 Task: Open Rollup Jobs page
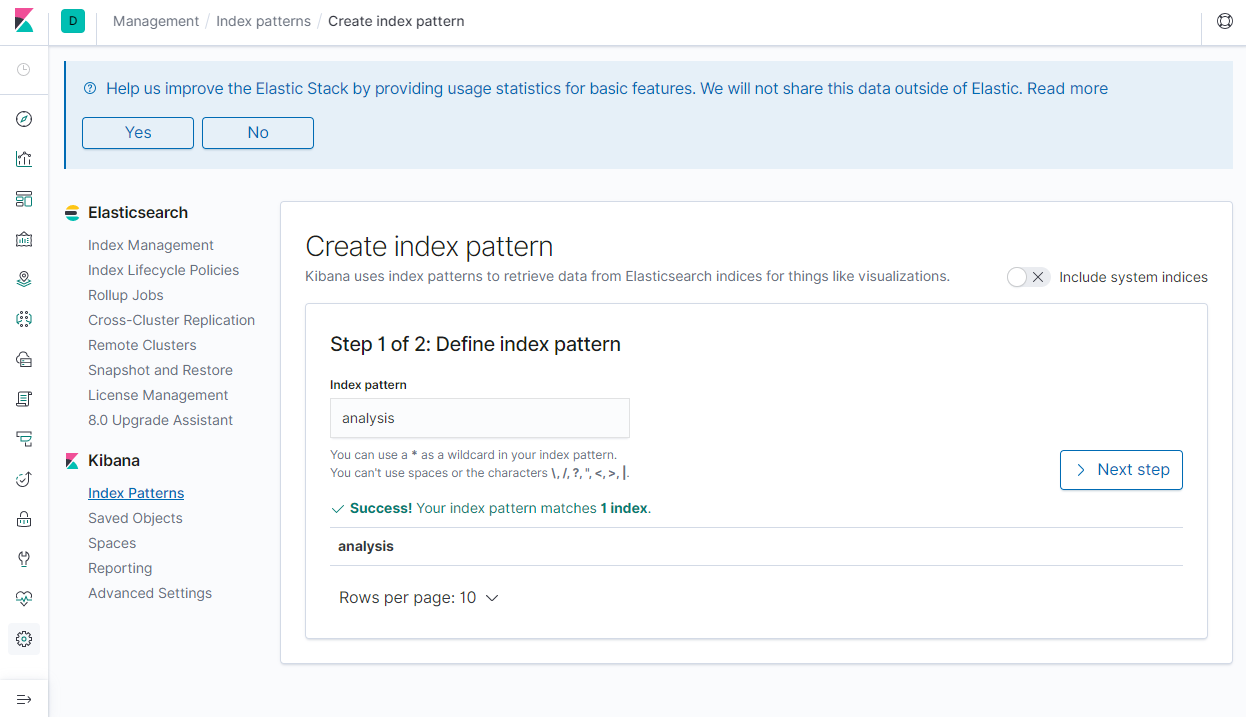click(126, 295)
